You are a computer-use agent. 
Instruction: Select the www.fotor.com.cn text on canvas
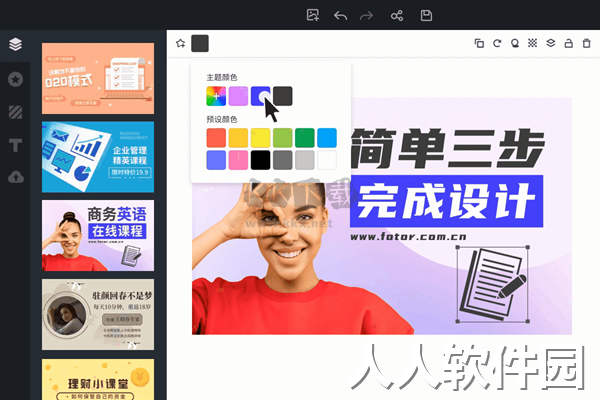click(408, 237)
